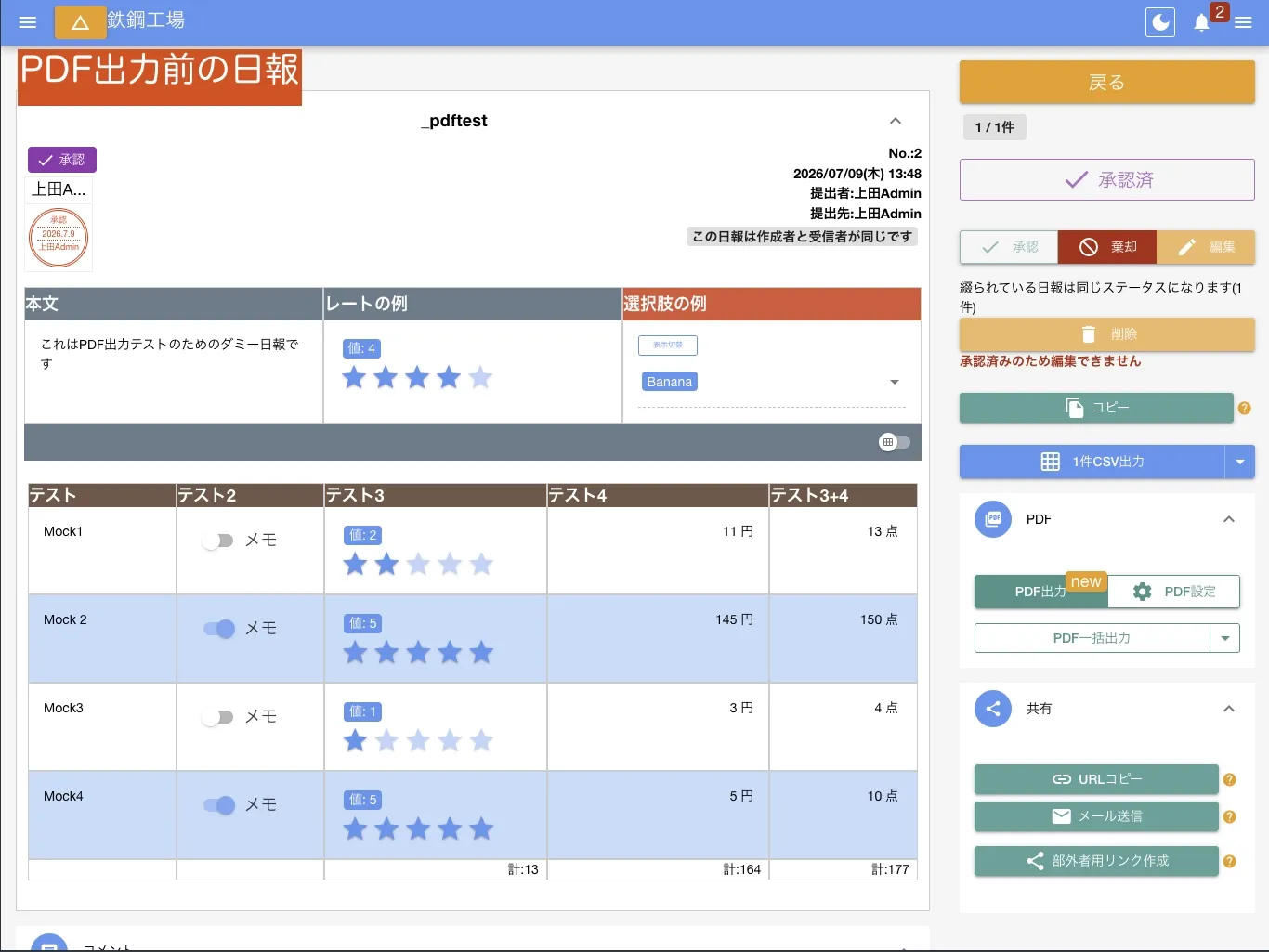Click the dummy report body text
Image resolution: width=1269 pixels, height=952 pixels.
[x=170, y=354]
